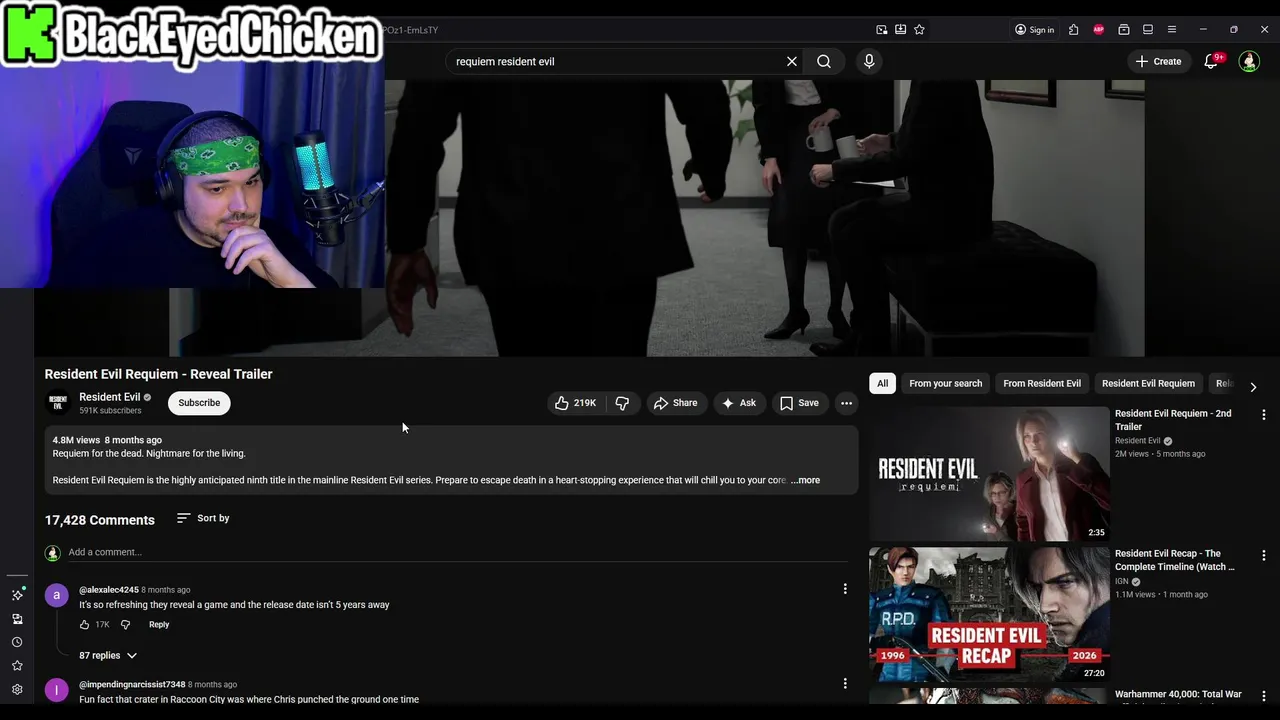Screen dimensions: 1280x720
Task: Open options menu for @alexalec4245 comment
Action: coord(845,589)
